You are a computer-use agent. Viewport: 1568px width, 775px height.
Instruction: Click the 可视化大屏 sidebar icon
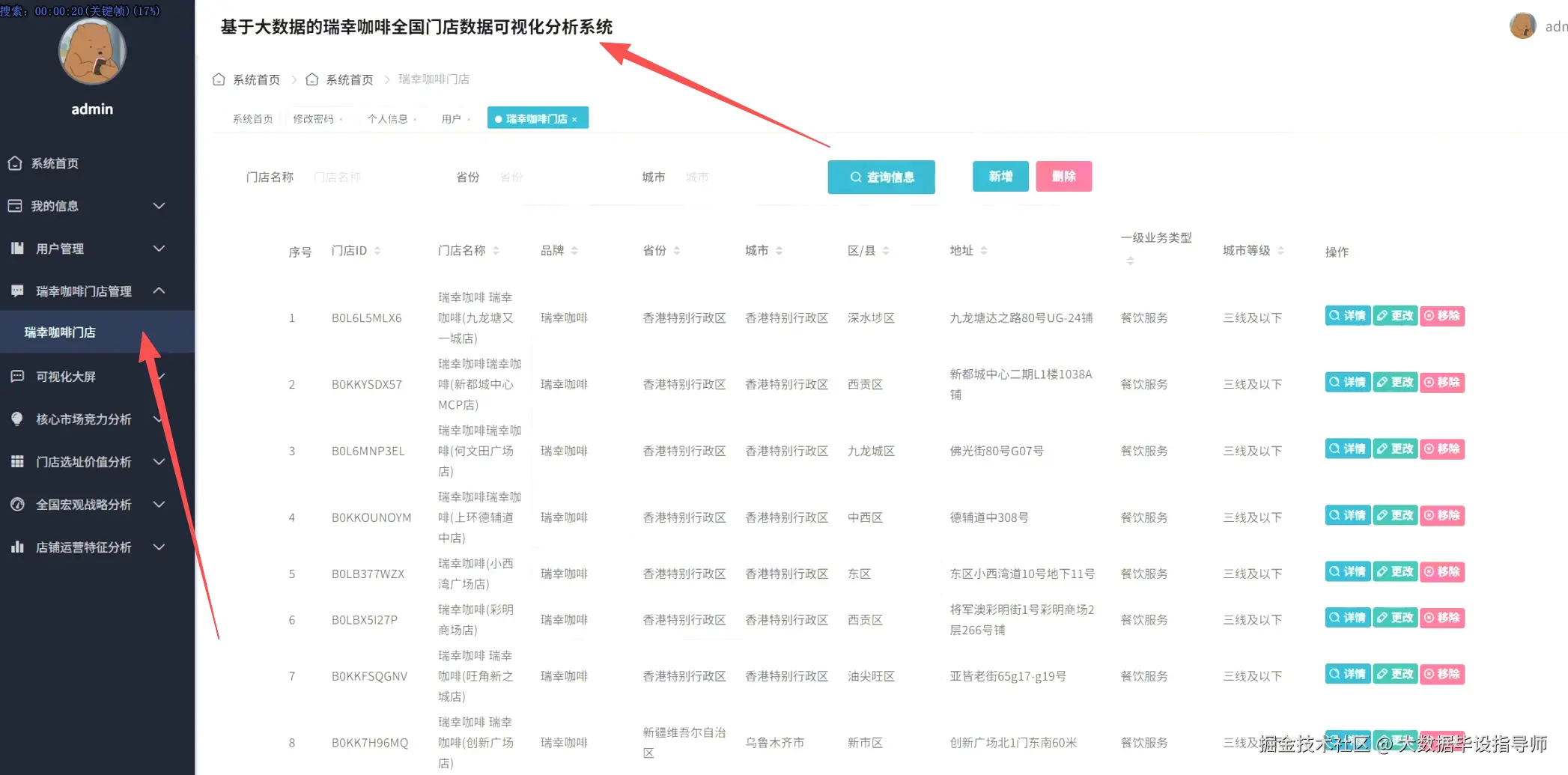click(x=17, y=377)
